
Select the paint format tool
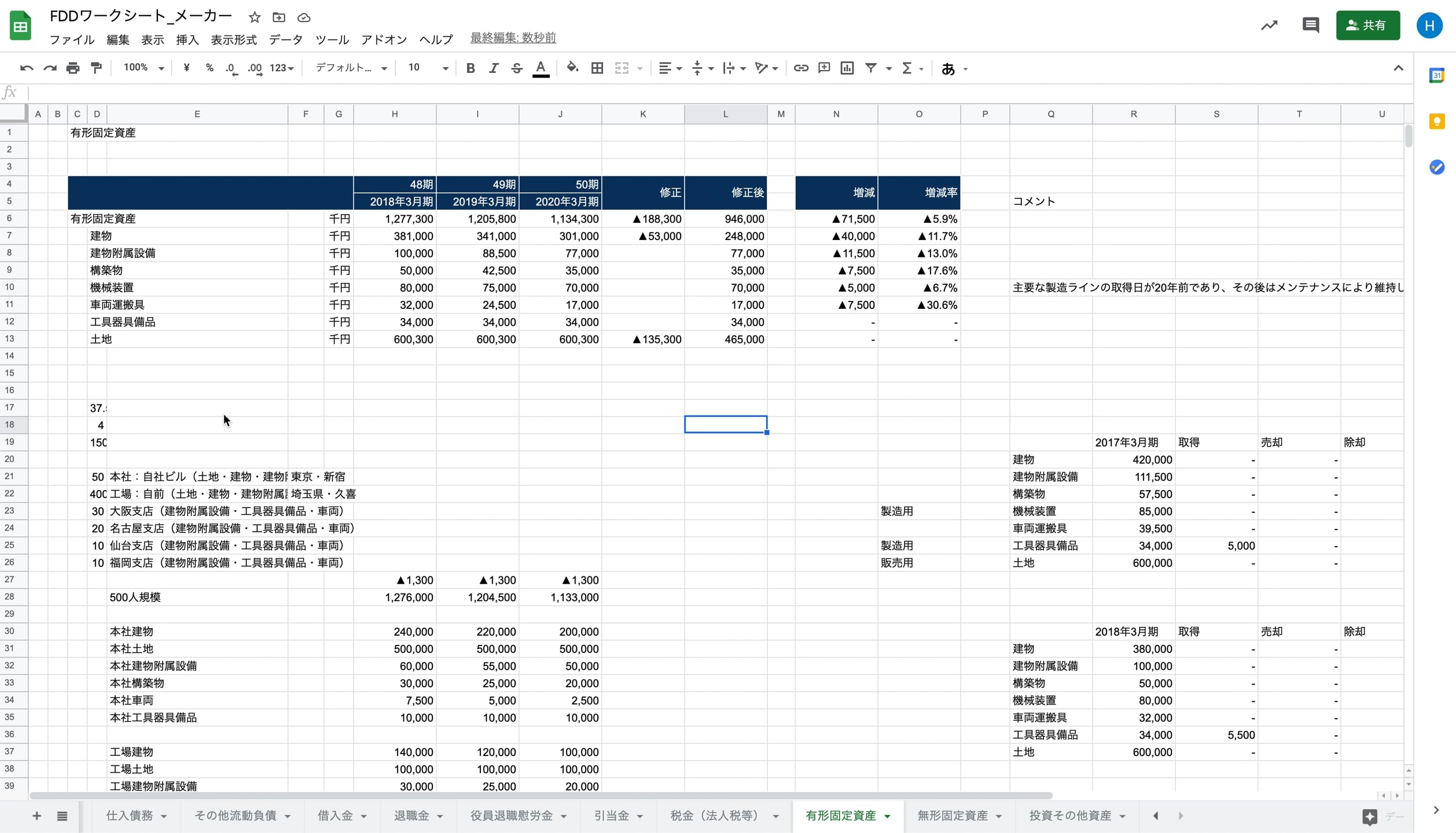click(96, 68)
